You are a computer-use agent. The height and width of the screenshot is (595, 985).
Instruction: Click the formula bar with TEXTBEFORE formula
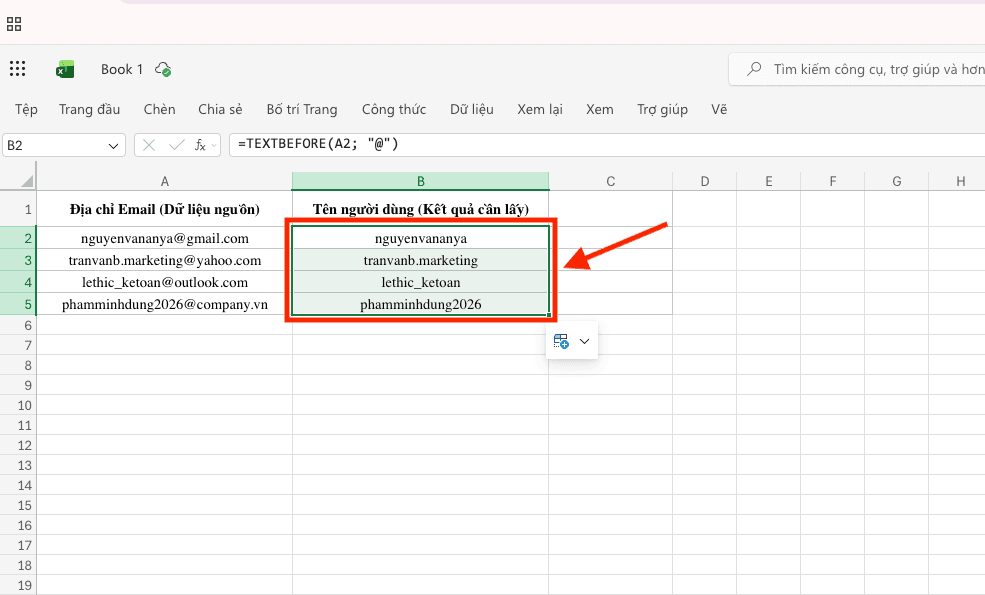click(x=607, y=145)
